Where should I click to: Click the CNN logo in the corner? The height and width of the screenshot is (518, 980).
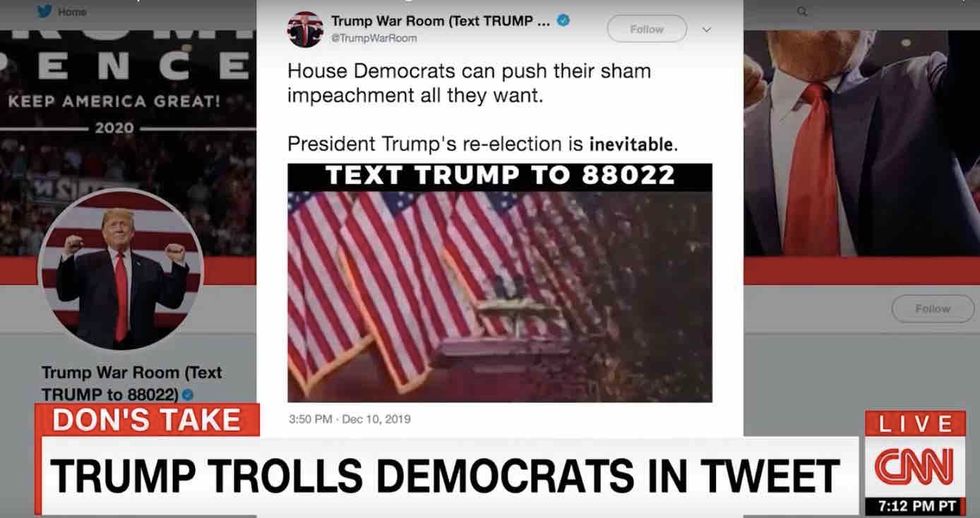(x=916, y=466)
